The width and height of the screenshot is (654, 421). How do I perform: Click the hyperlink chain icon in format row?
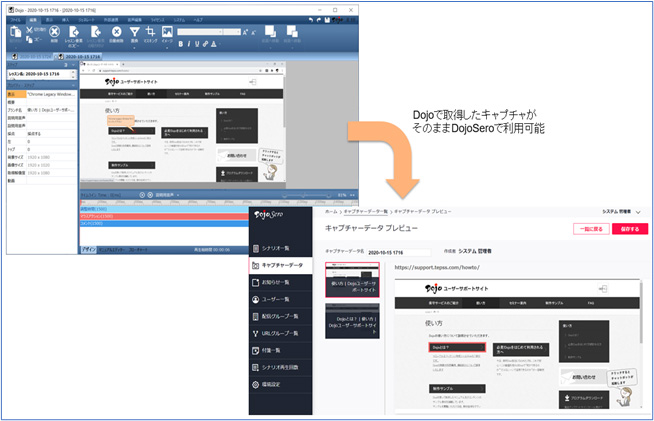coord(205,44)
